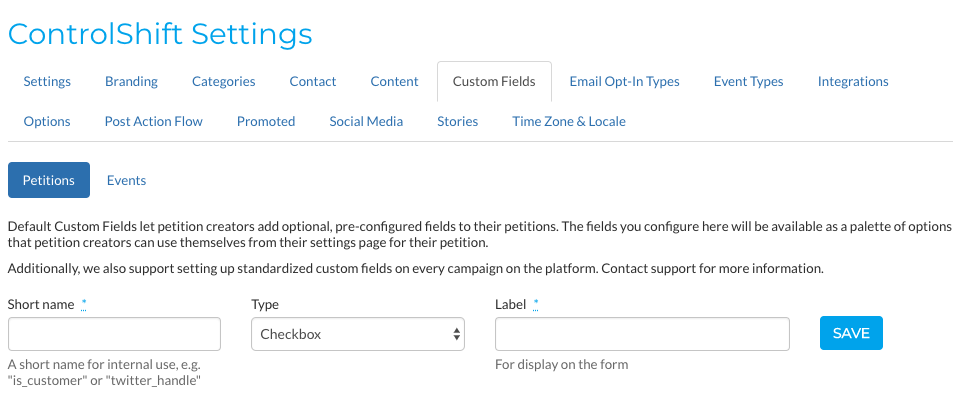Open the Content tab
The image size is (974, 400).
(394, 81)
